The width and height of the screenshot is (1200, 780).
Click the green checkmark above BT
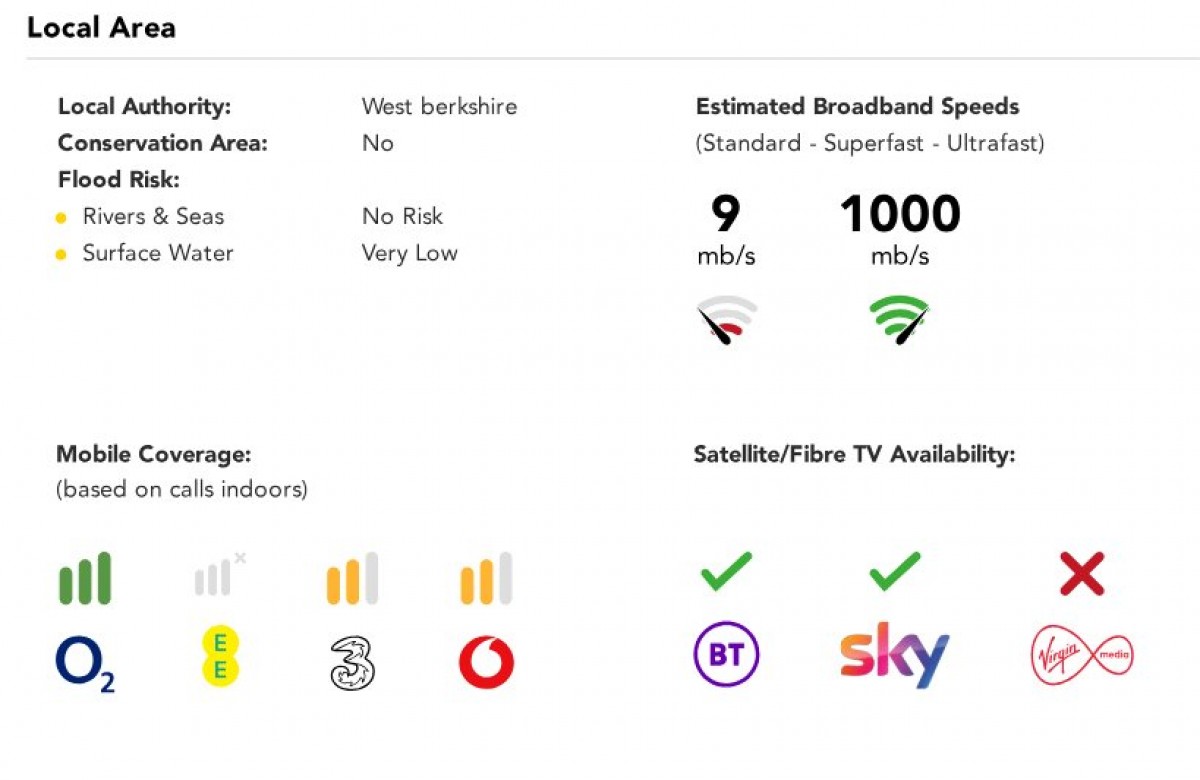[726, 573]
